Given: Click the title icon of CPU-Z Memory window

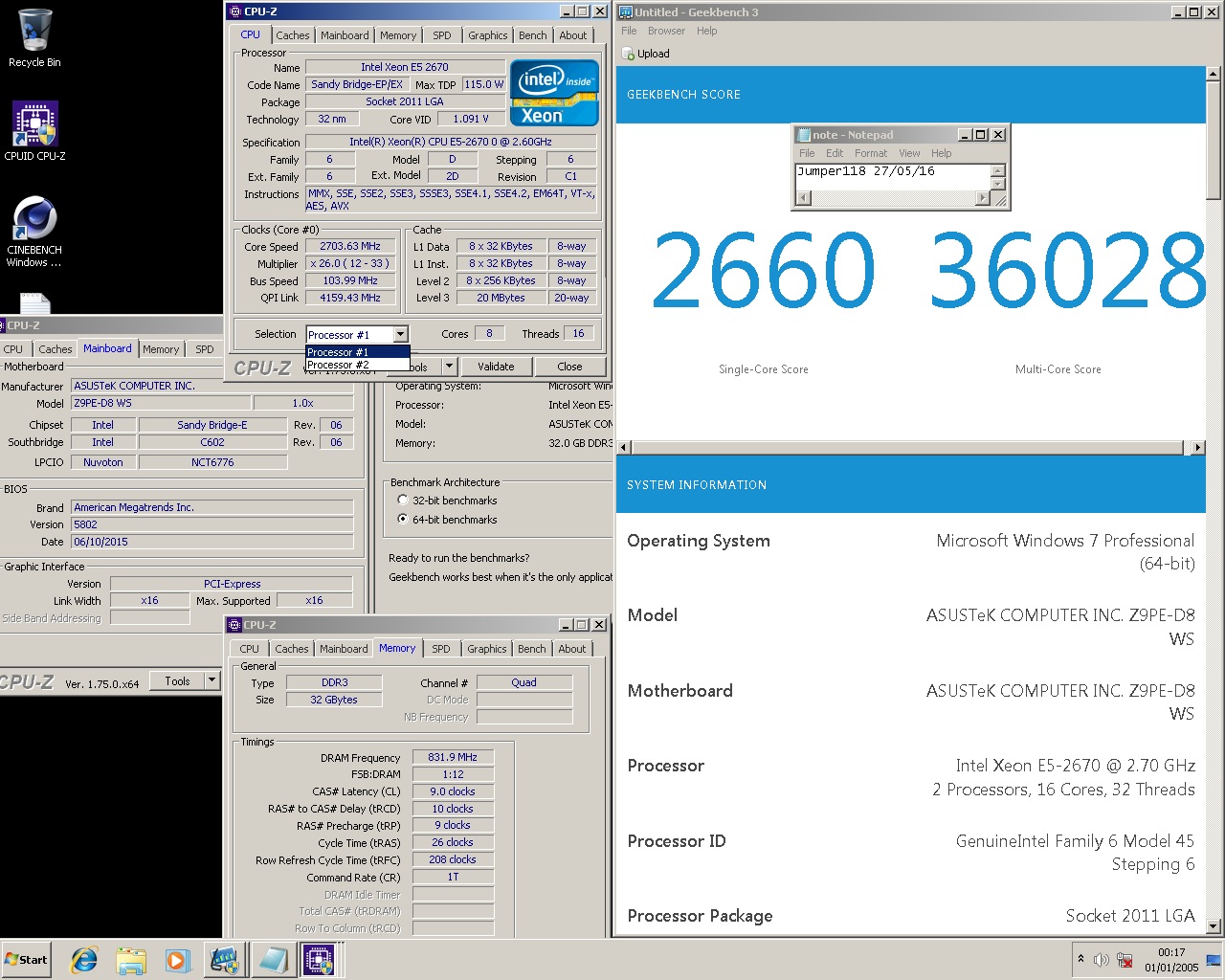Looking at the screenshot, I should (234, 625).
